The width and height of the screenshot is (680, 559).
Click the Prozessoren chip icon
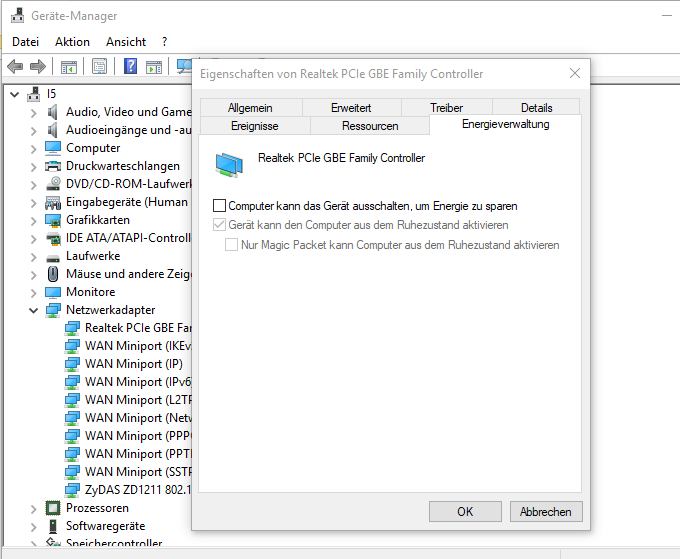(53, 508)
